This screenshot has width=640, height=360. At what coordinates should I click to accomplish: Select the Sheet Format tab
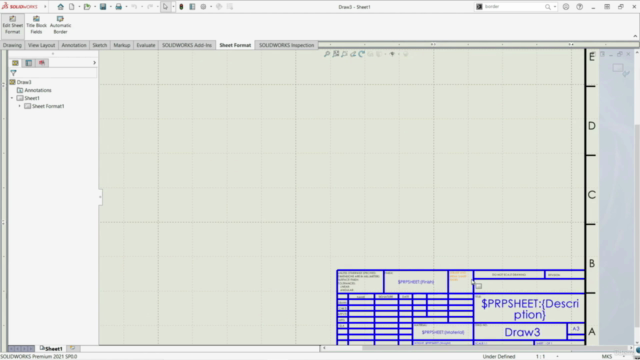point(235,45)
